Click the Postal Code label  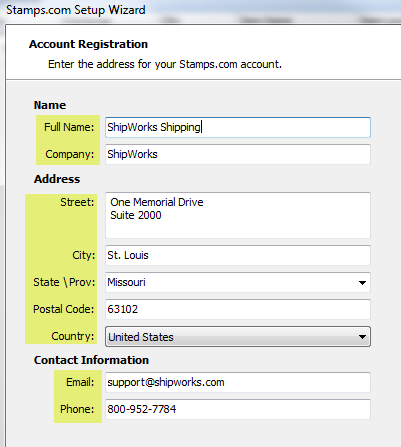click(64, 309)
